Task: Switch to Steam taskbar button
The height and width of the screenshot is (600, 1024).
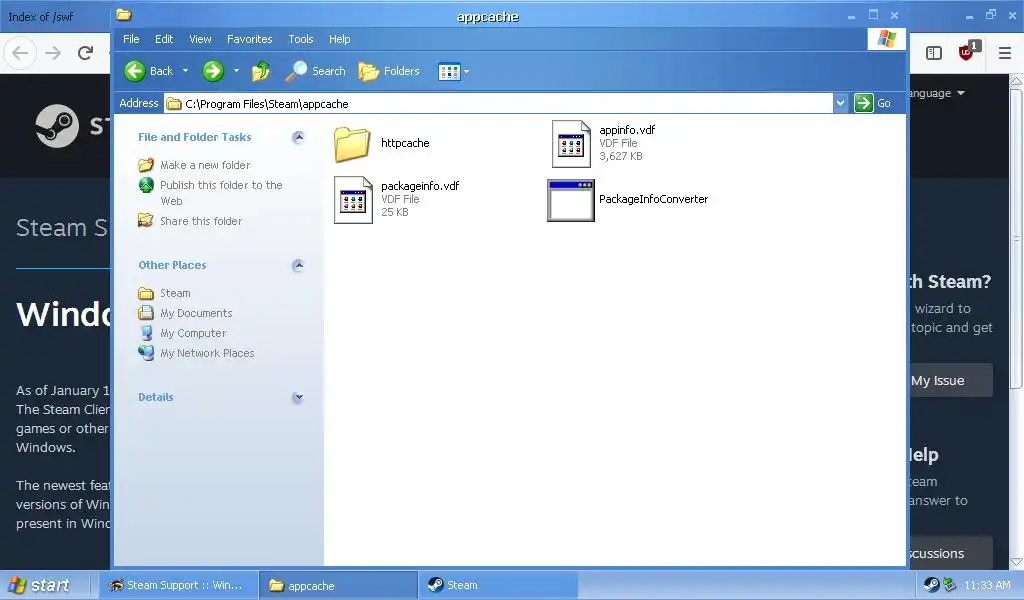Action: 498,586
